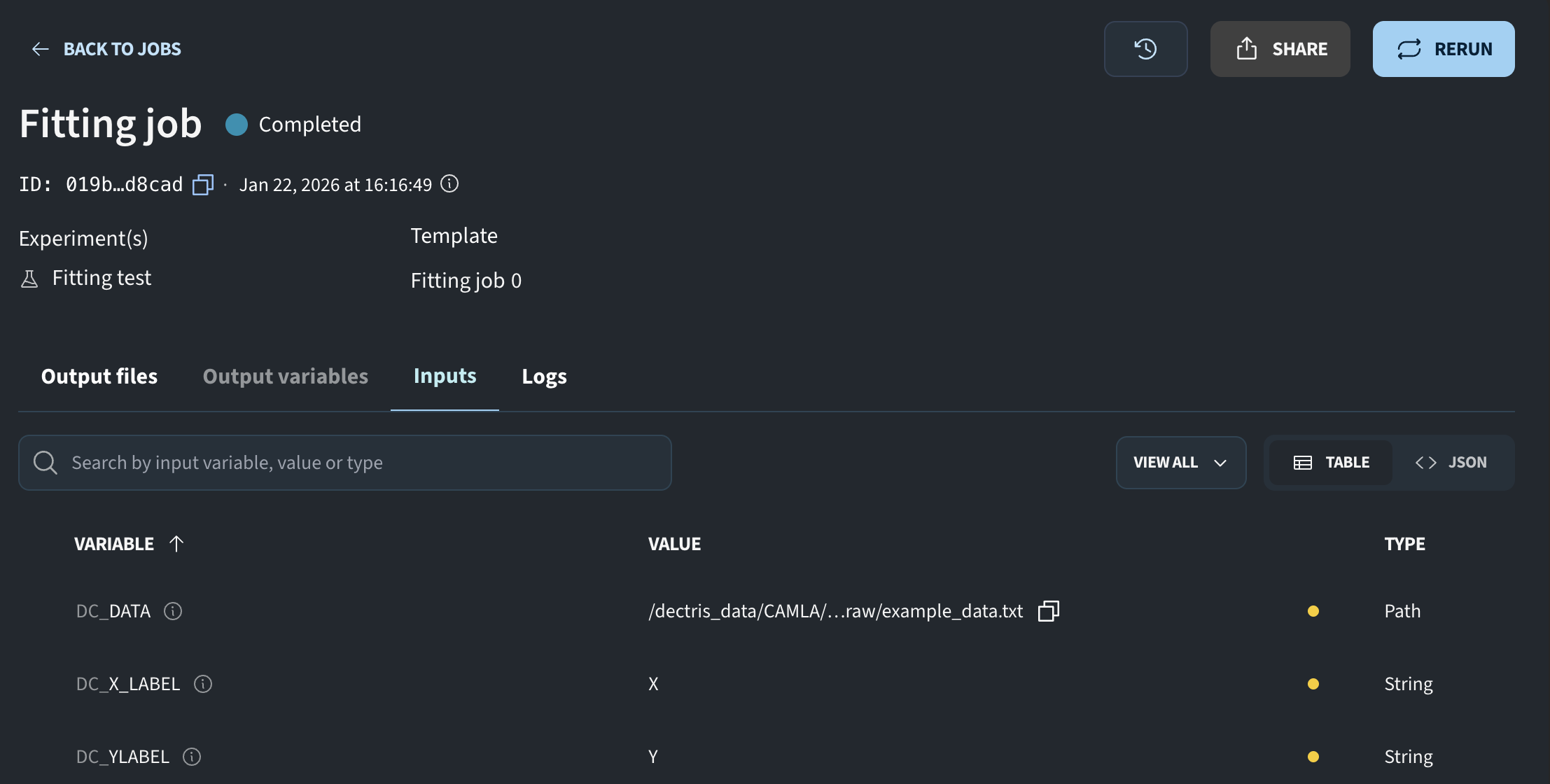Click info icon beside DC_X_LABEL variable

pyautogui.click(x=203, y=684)
